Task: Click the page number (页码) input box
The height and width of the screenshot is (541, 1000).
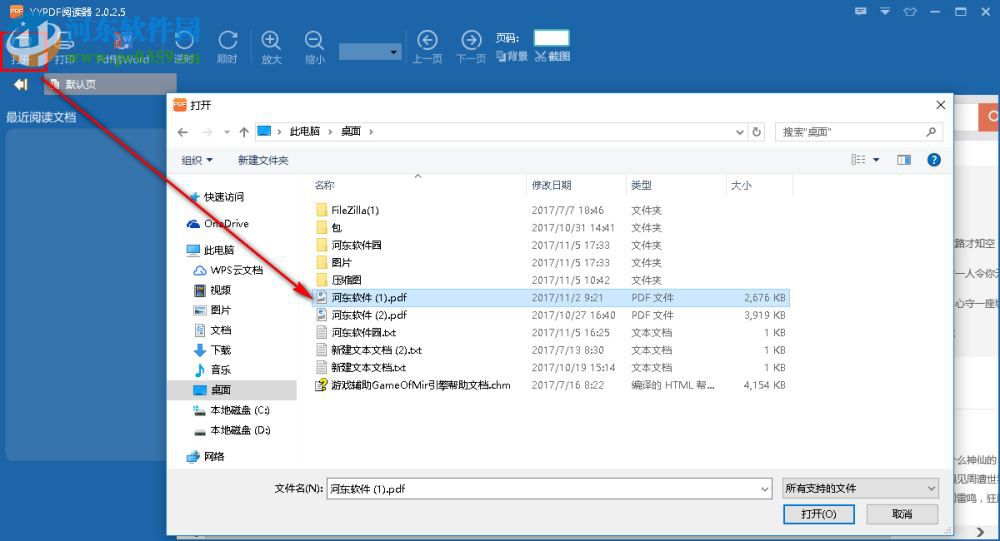Action: 551,38
